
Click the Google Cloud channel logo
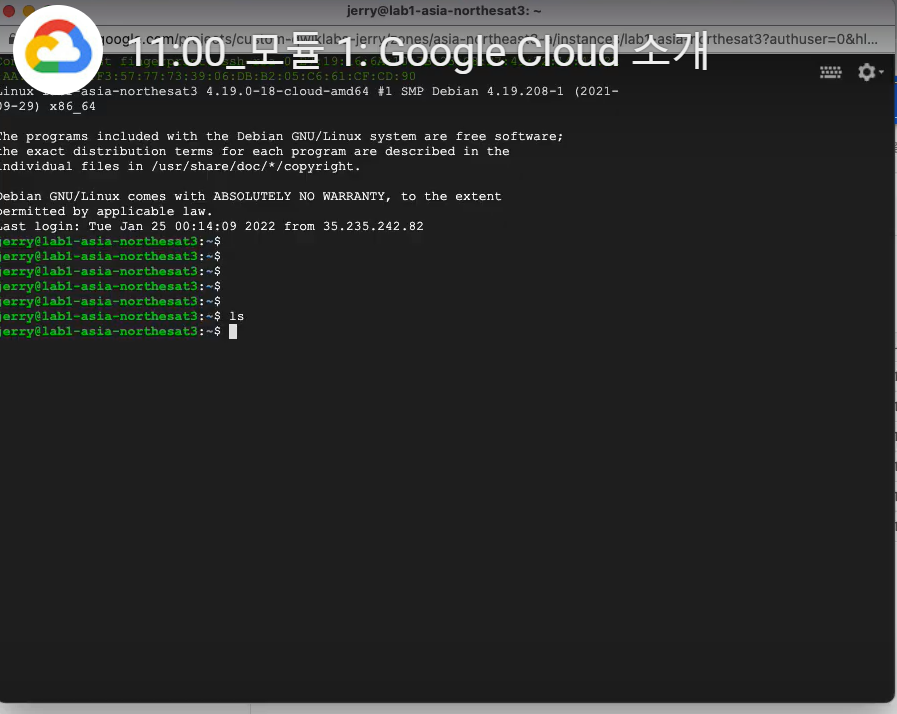[58, 49]
